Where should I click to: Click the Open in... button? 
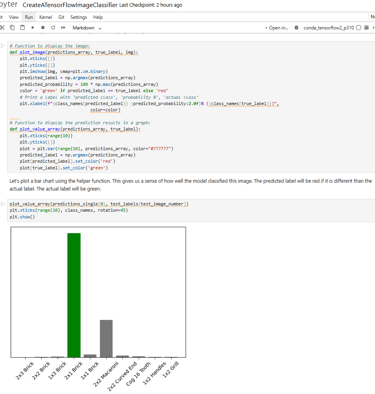click(x=276, y=28)
